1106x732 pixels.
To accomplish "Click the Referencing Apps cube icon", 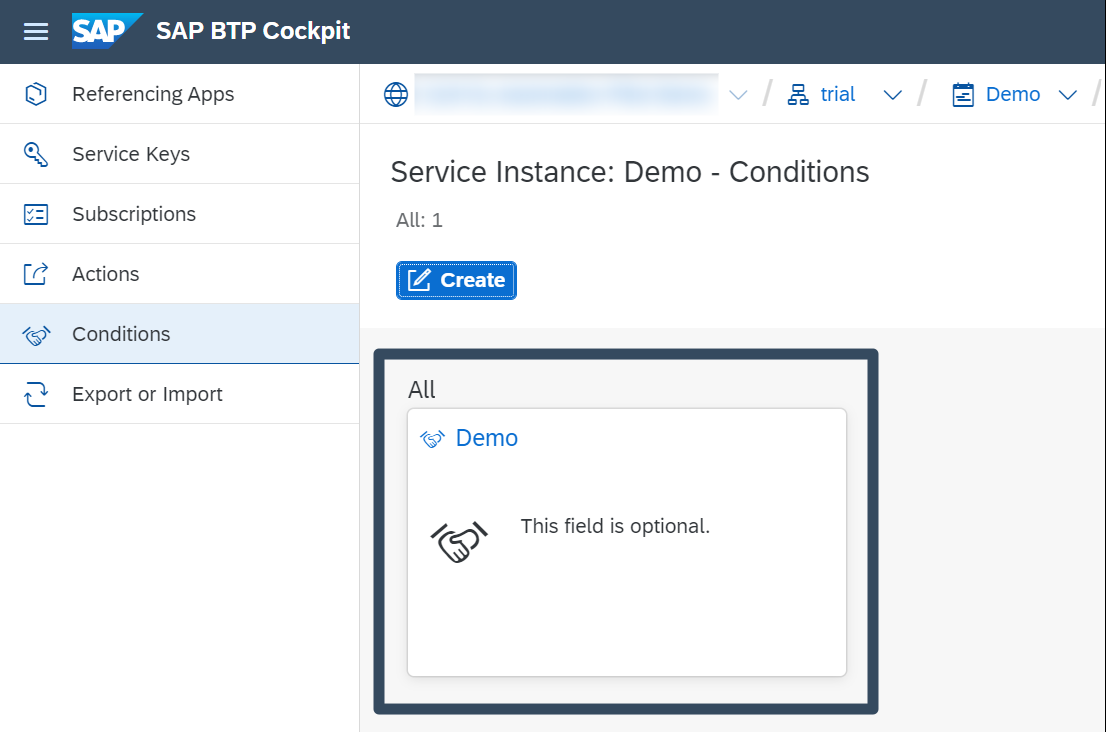I will tap(36, 94).
